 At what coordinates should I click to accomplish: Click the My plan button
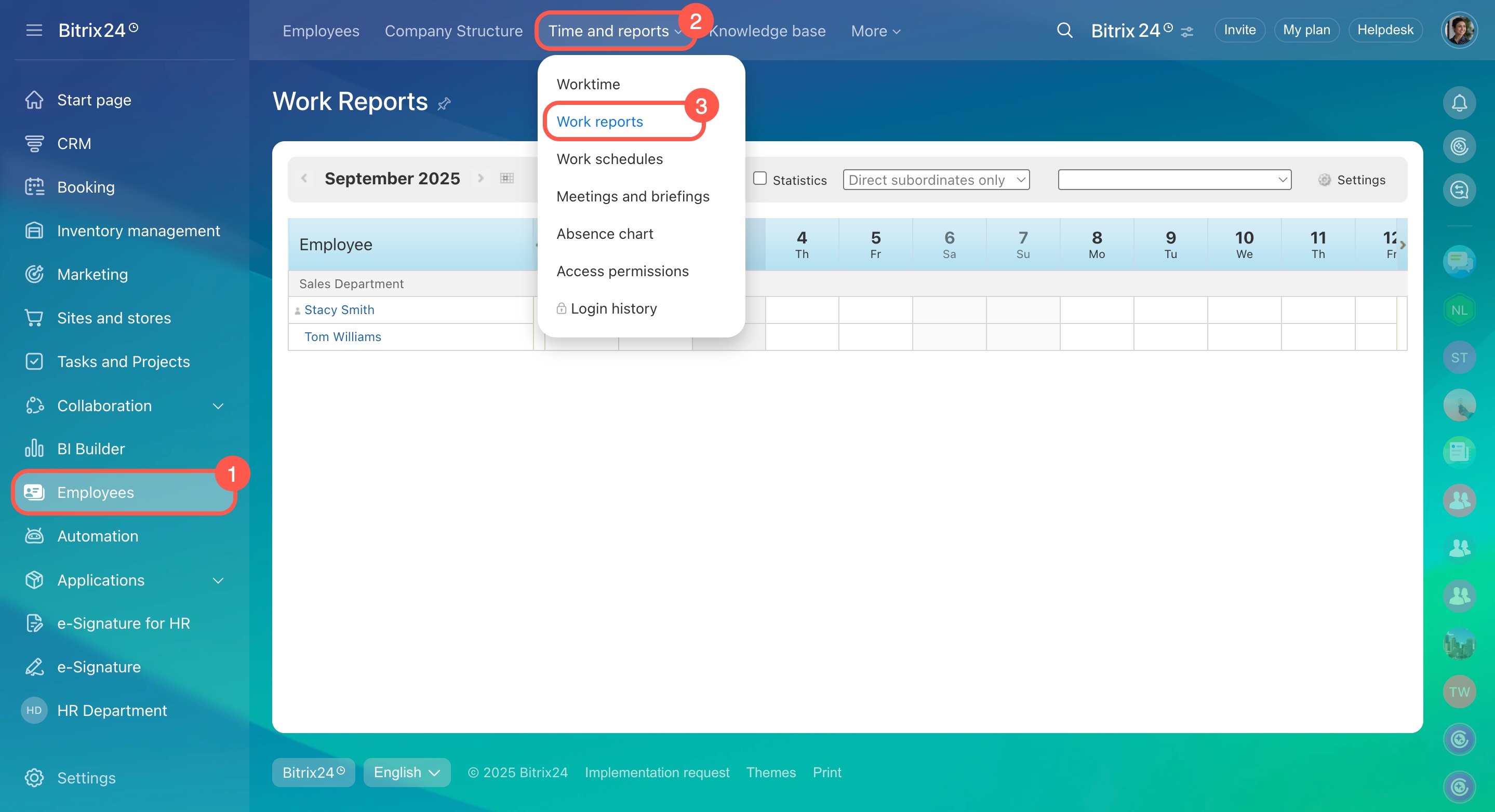point(1306,30)
